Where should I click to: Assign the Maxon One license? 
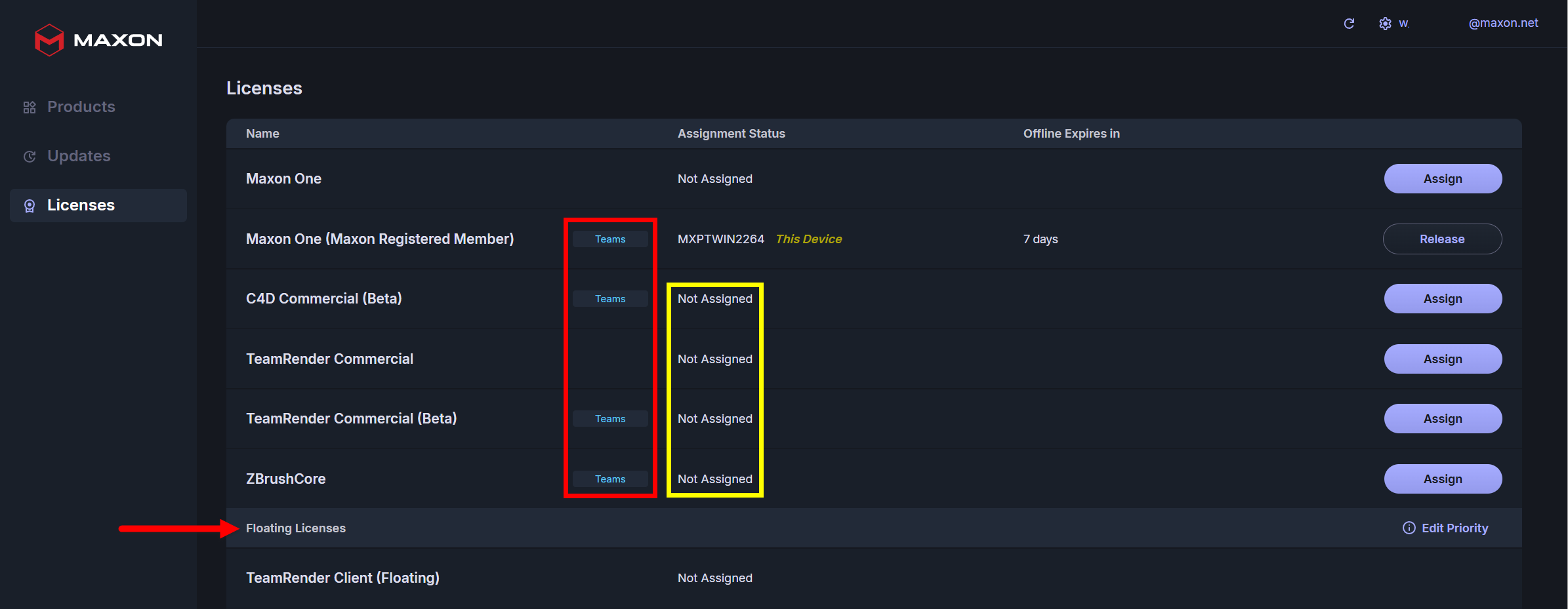(1442, 179)
